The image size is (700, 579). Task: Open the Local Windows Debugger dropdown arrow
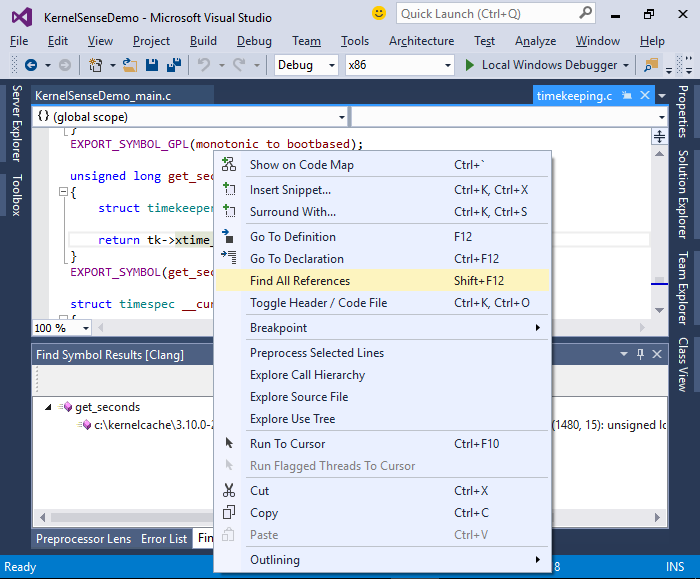pyautogui.click(x=626, y=65)
